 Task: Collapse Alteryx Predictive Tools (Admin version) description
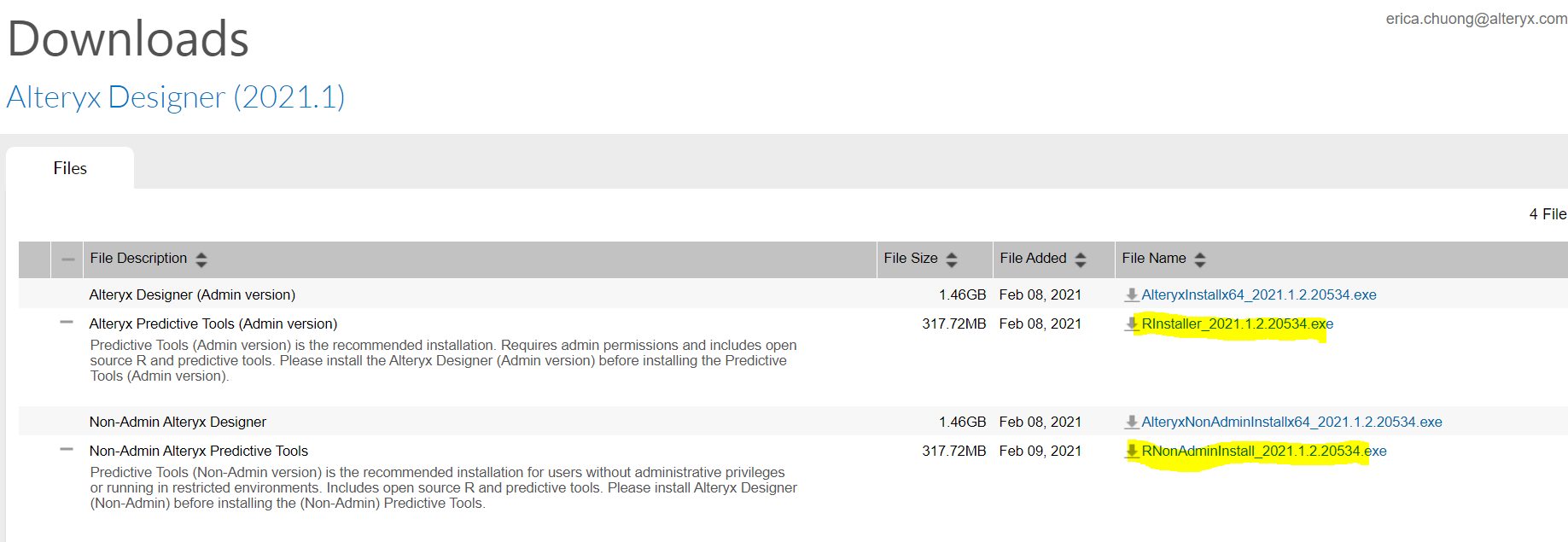(x=67, y=323)
